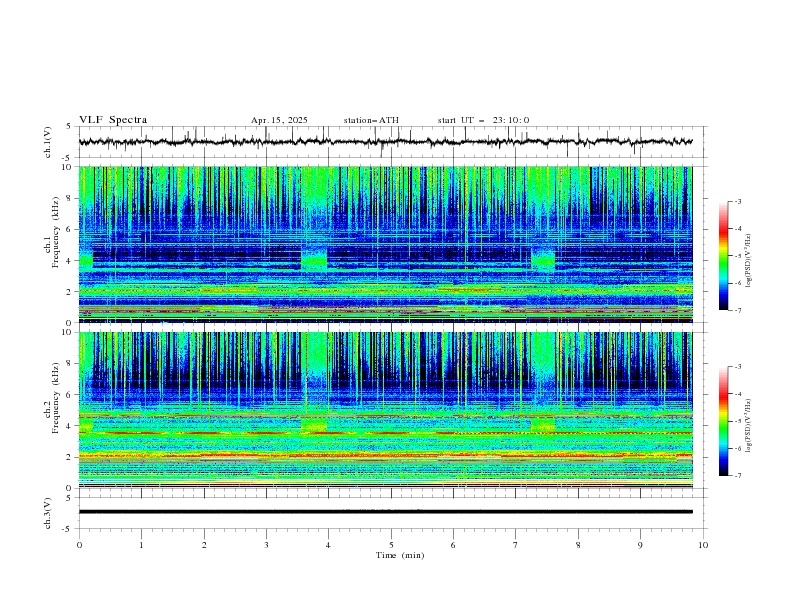Click the "station=ATH" label

[371, 120]
